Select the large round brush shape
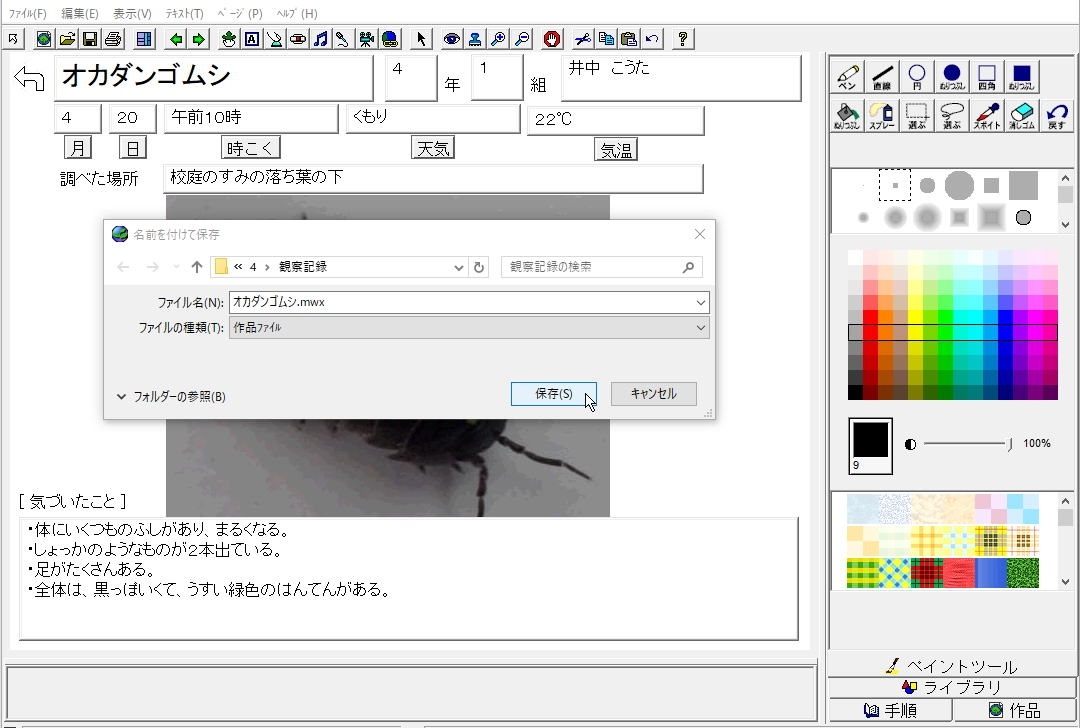The image size is (1080, 728). tap(958, 185)
